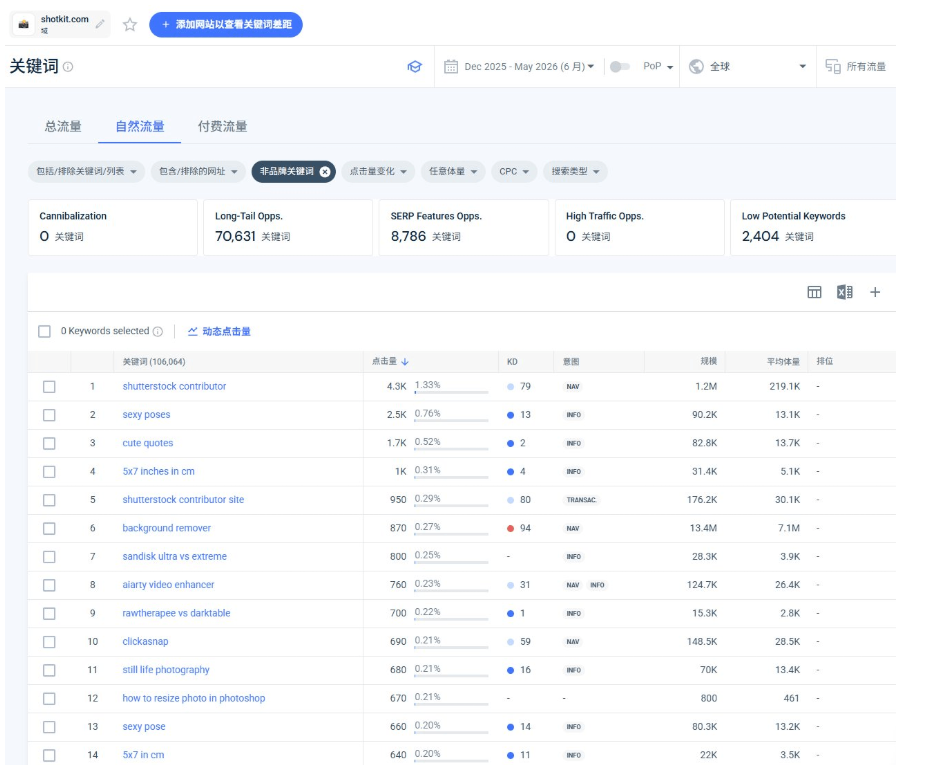Screen dimensions: 925x765
Task: Open the Dec 2025 - May 2026 date dropdown
Action: click(529, 67)
